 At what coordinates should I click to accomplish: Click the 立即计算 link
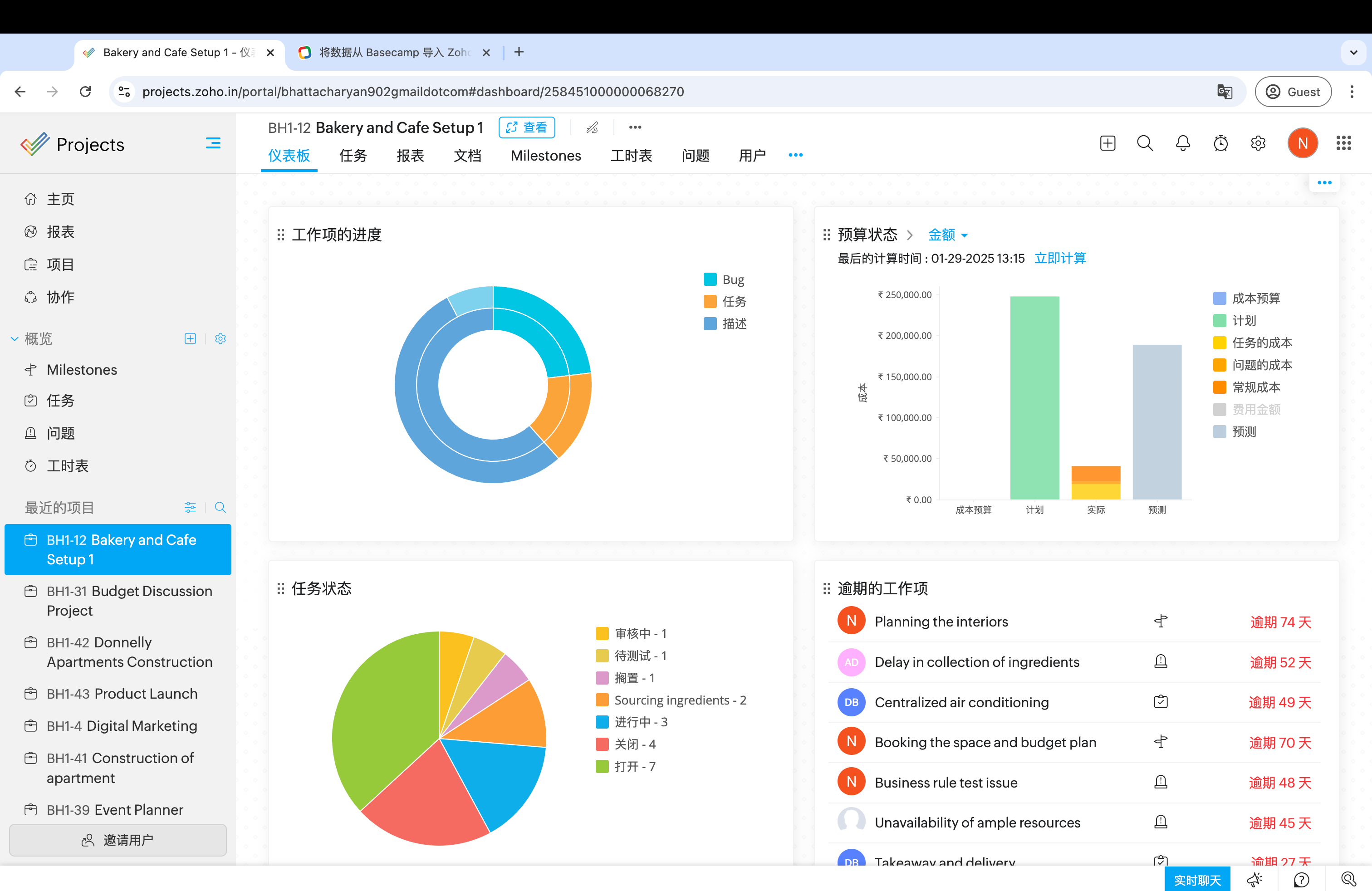pyautogui.click(x=1059, y=258)
